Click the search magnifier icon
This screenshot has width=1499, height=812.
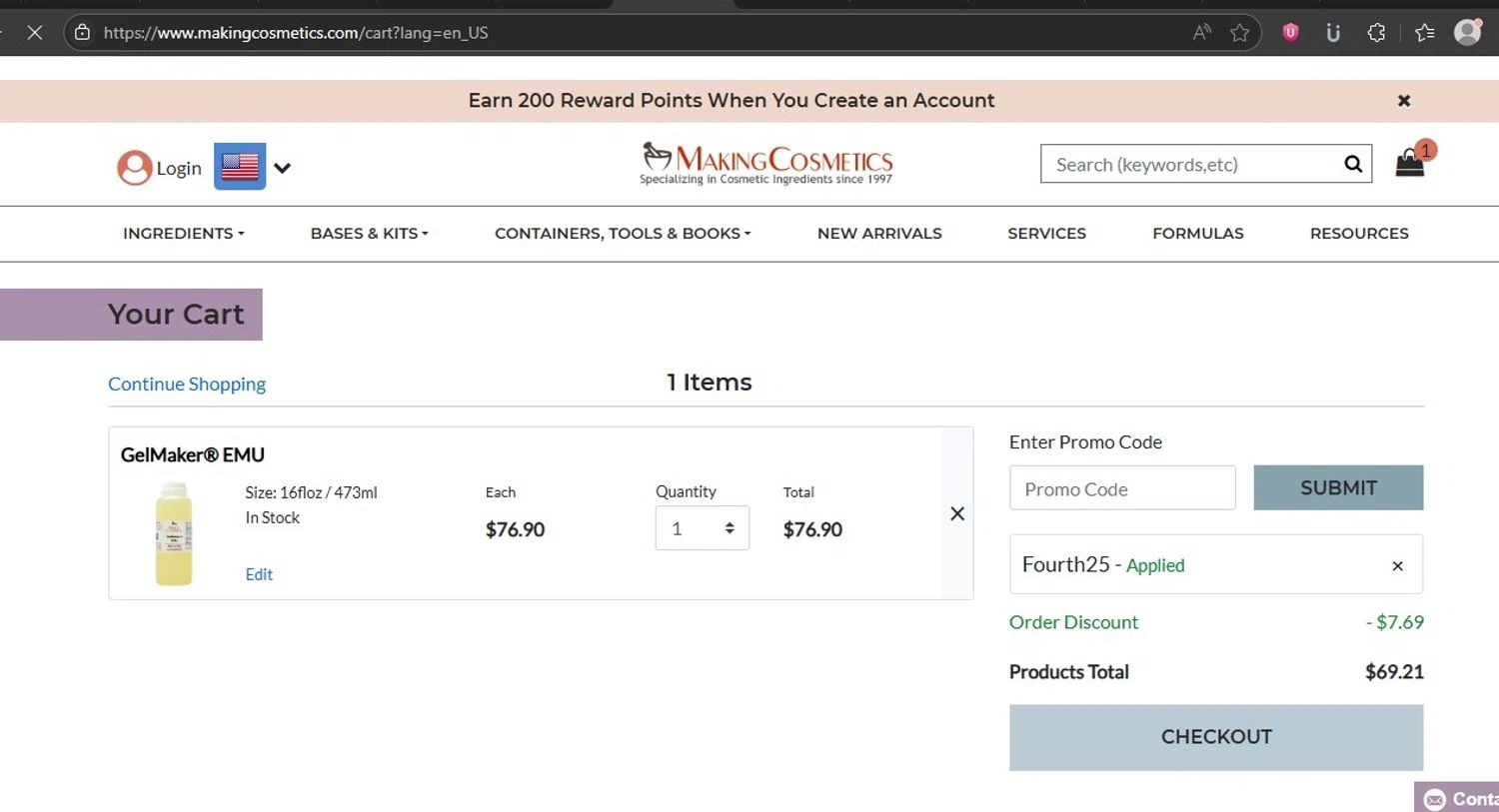[x=1353, y=164]
